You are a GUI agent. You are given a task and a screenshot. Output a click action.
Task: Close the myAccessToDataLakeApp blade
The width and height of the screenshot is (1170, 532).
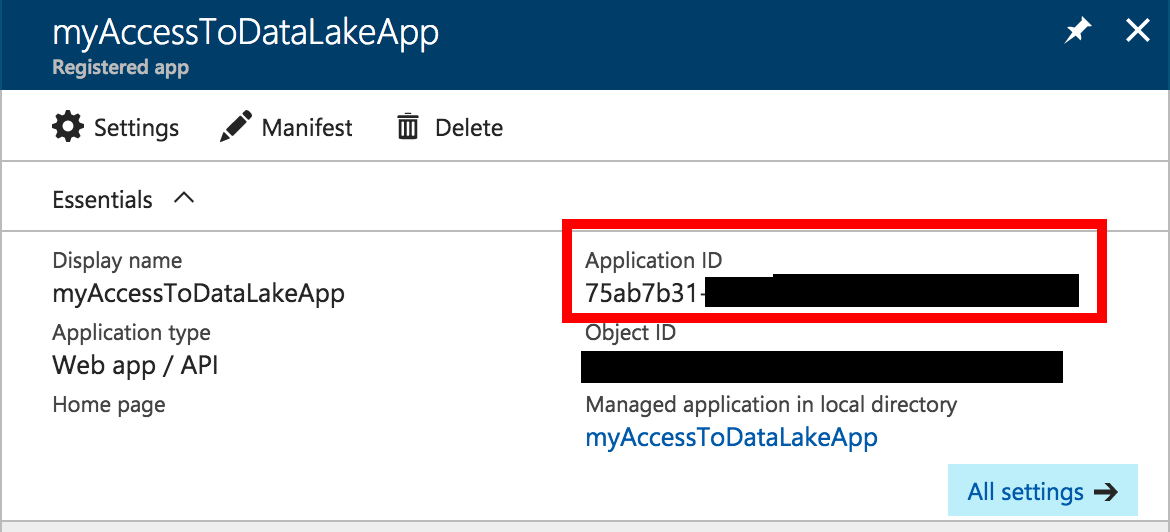click(x=1138, y=31)
